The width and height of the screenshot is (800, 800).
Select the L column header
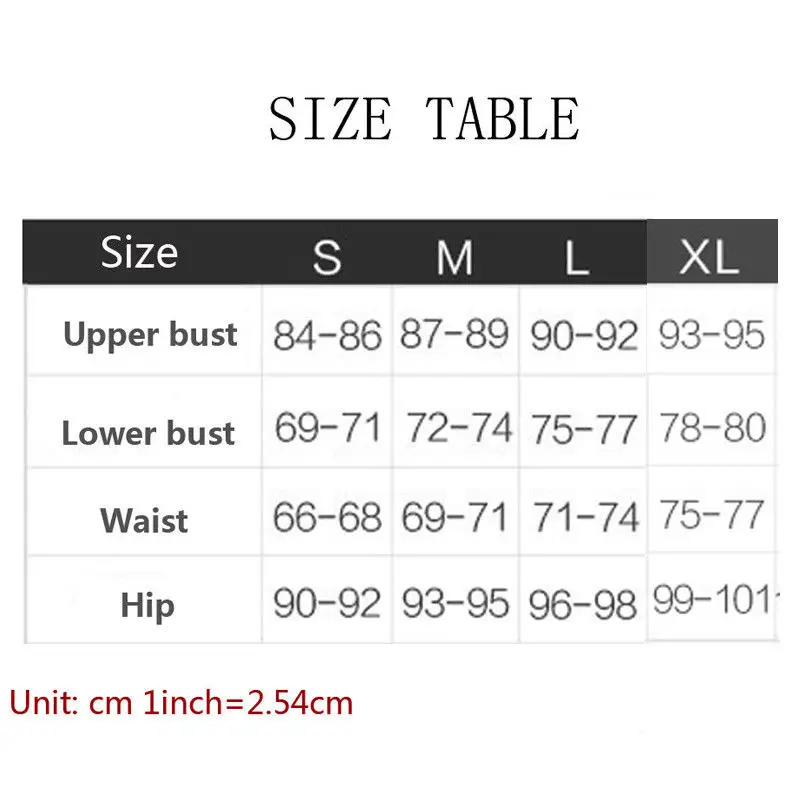tap(577, 257)
